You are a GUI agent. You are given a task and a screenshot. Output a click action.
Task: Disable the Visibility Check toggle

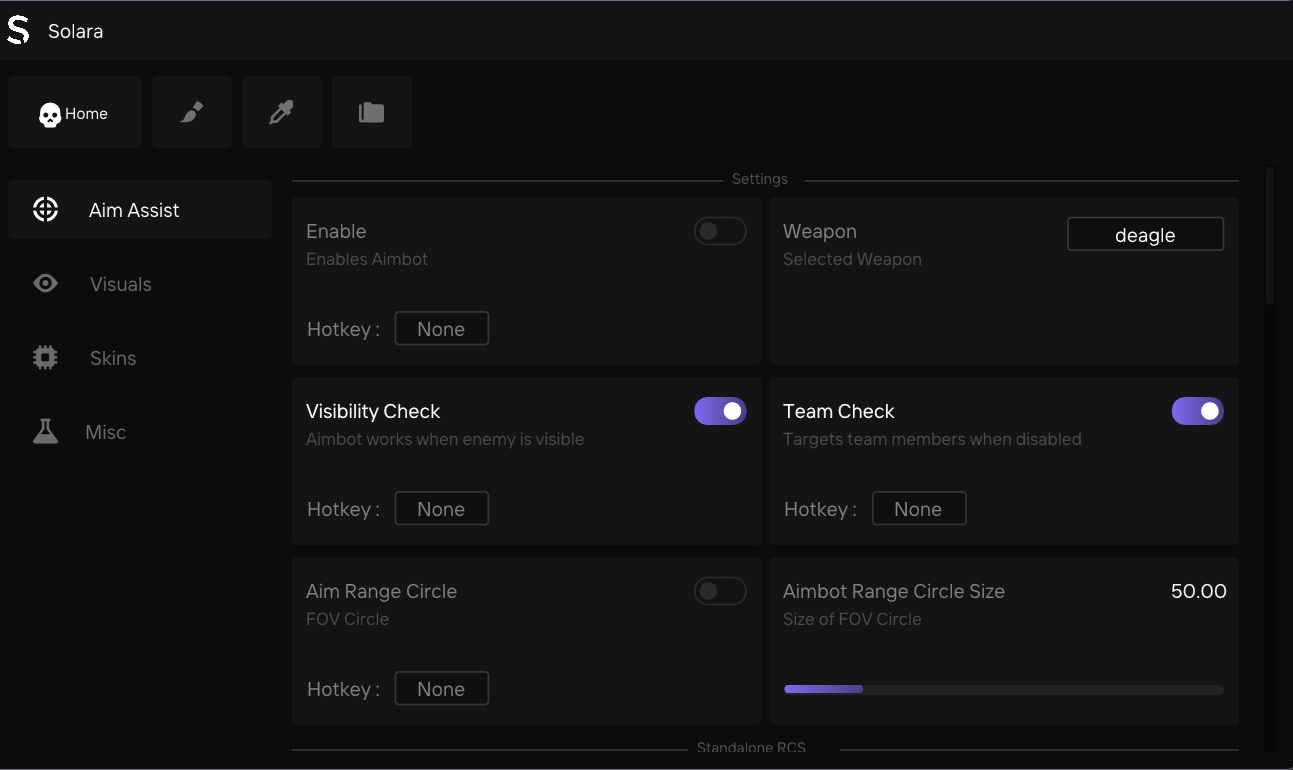pos(720,411)
